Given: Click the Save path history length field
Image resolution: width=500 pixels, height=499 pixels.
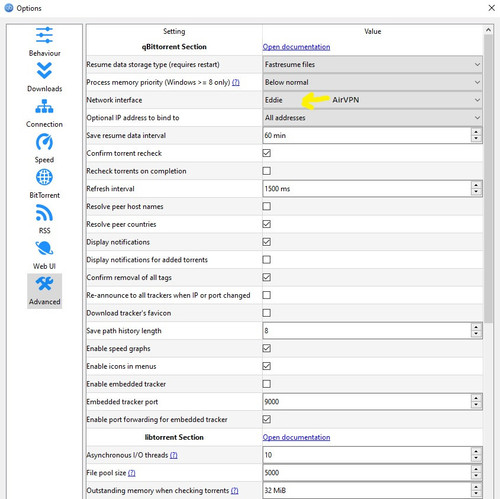Looking at the screenshot, I should [367, 331].
